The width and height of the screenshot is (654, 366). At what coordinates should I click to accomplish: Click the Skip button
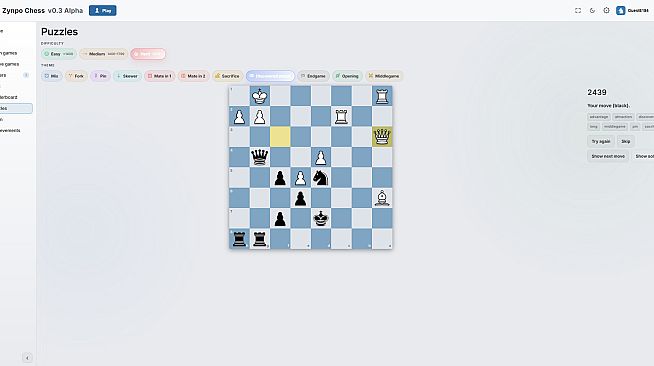(x=626, y=141)
